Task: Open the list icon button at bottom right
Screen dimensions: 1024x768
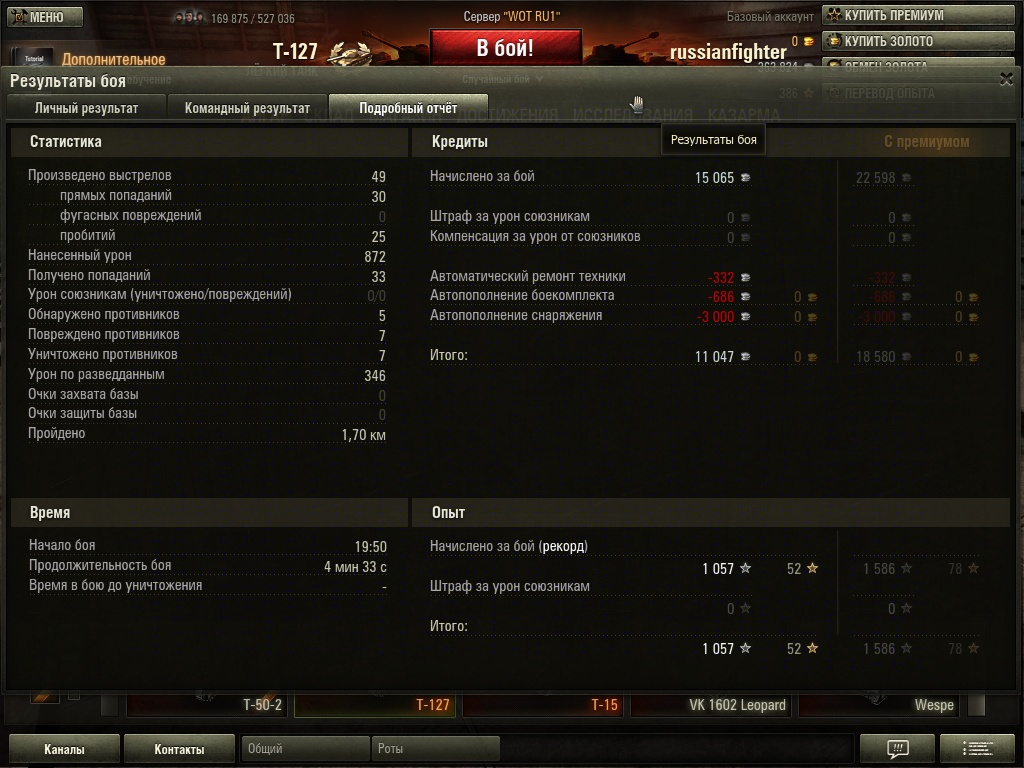Action: pyautogui.click(x=977, y=748)
